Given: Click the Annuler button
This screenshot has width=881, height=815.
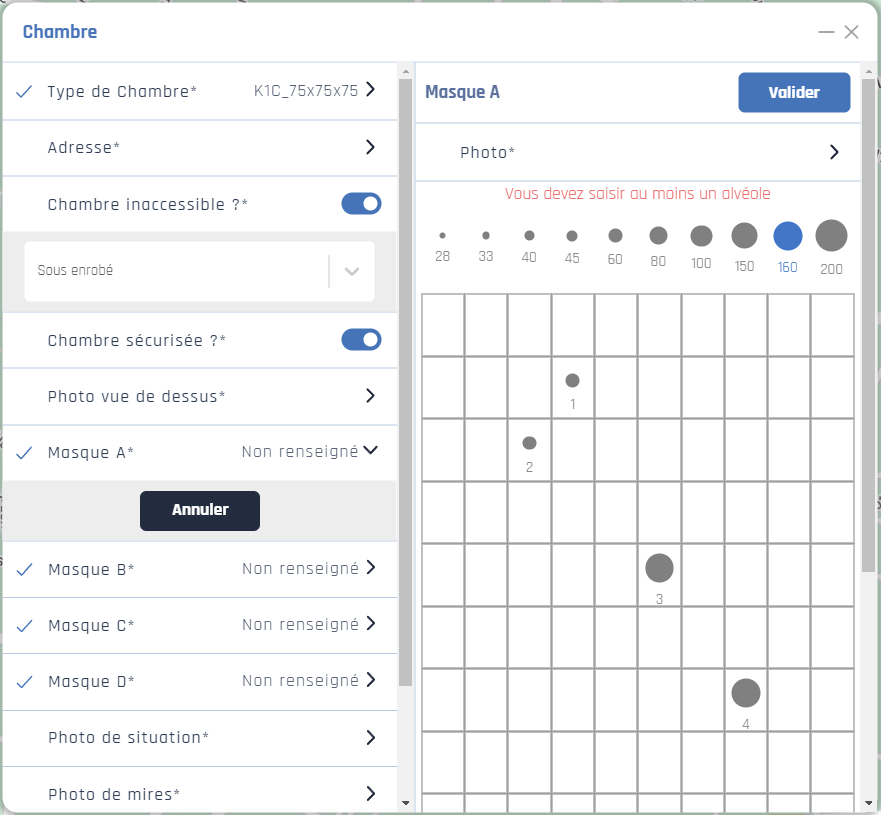Looking at the screenshot, I should coord(200,510).
